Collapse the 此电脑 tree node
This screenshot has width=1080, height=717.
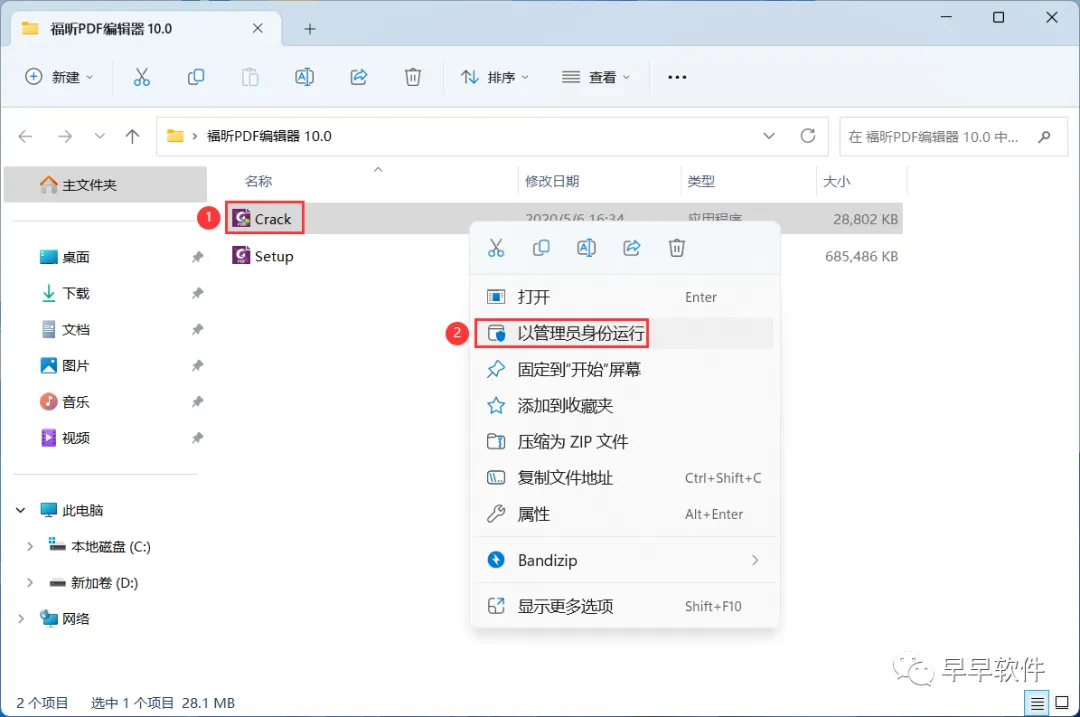pos(21,510)
